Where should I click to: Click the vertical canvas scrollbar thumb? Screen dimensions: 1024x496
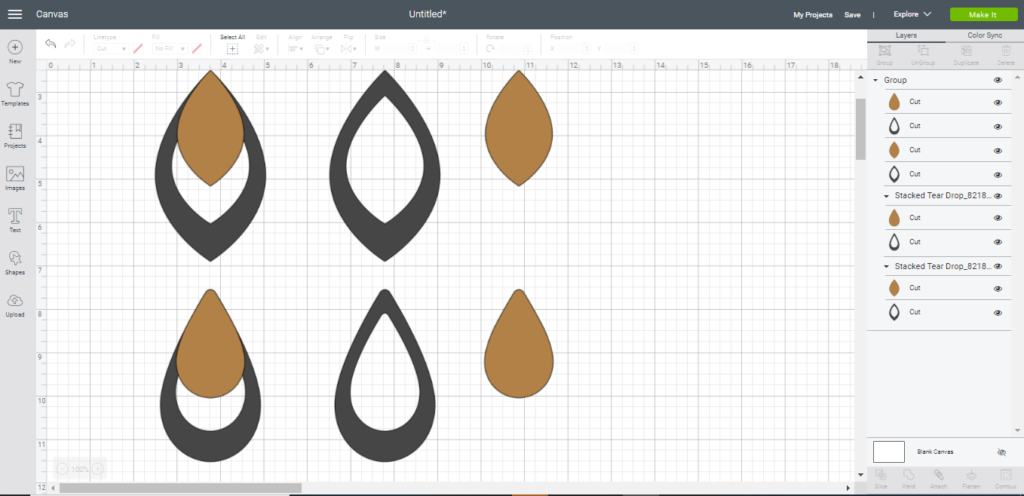860,129
